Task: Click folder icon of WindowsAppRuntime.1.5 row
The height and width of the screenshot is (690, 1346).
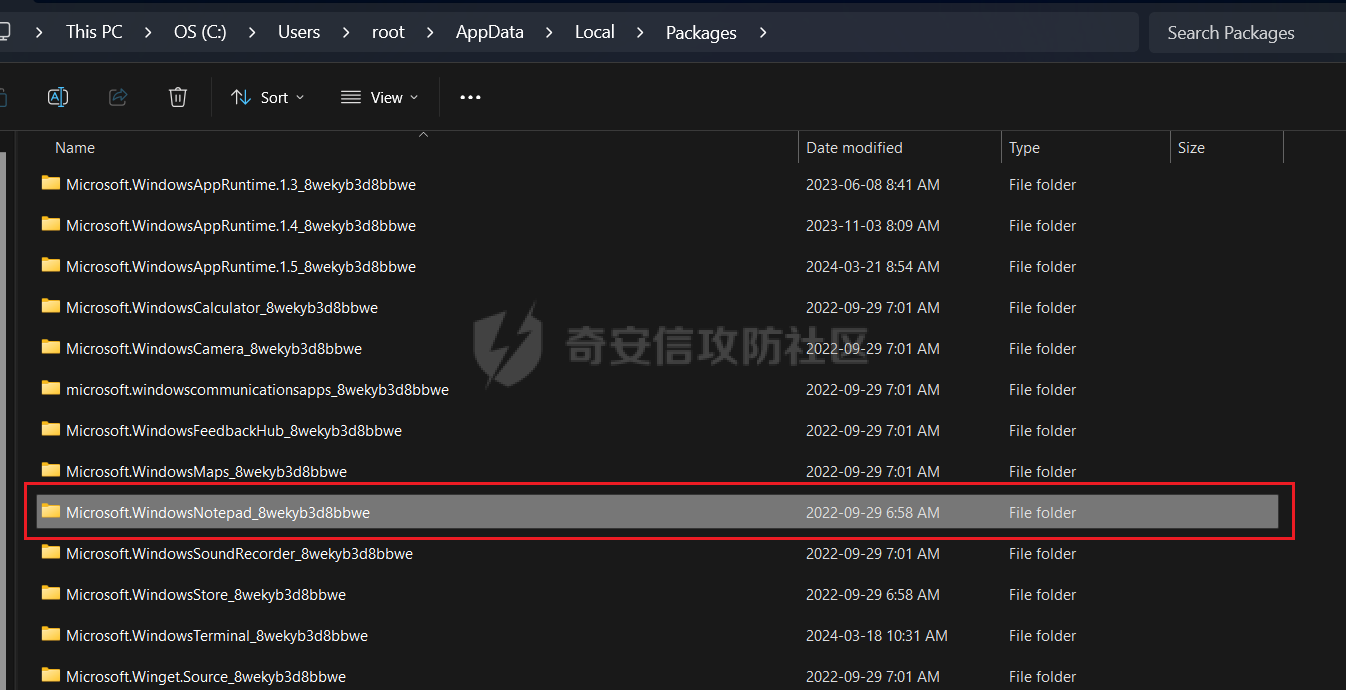Action: coord(51,265)
